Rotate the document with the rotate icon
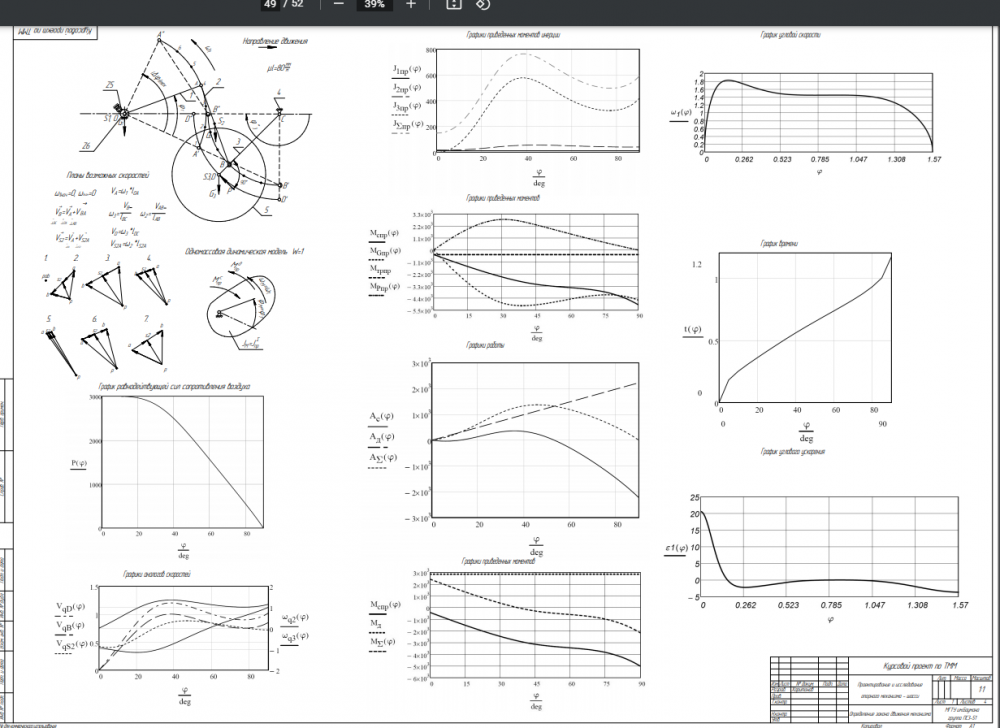The height and width of the screenshot is (728, 1000). point(483,4)
